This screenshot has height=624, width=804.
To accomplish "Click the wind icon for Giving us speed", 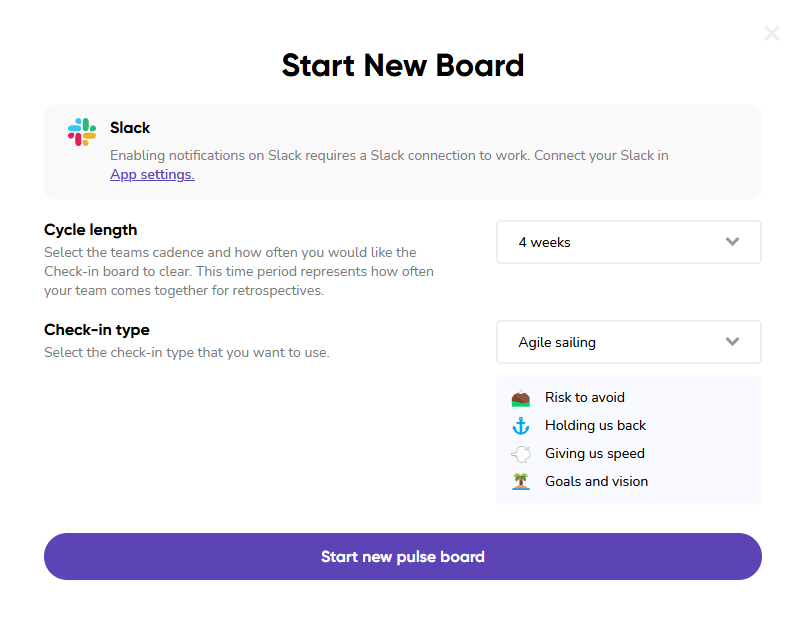I will (520, 454).
